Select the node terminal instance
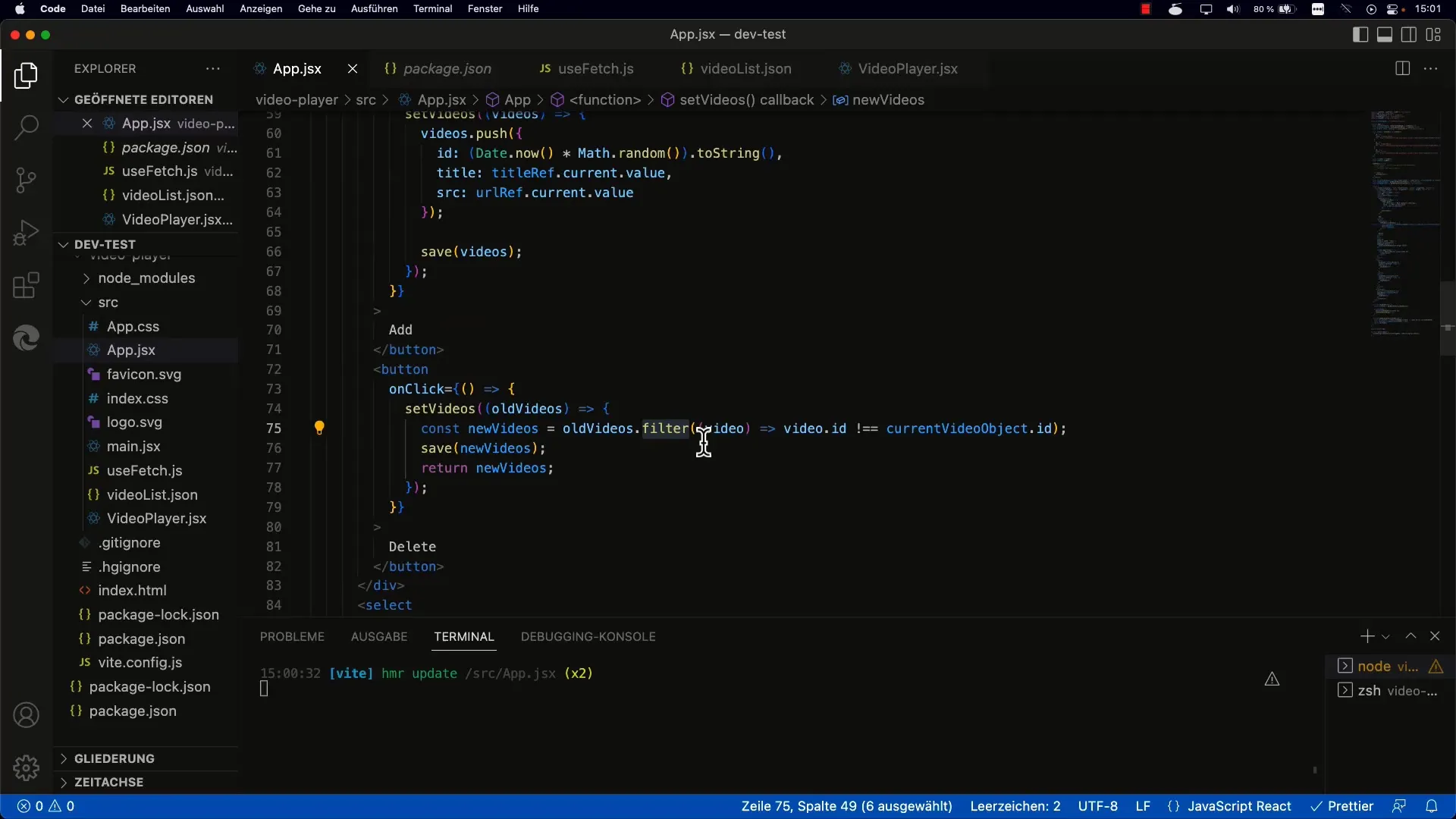Viewport: 1456px width, 819px height. pos(1389,667)
